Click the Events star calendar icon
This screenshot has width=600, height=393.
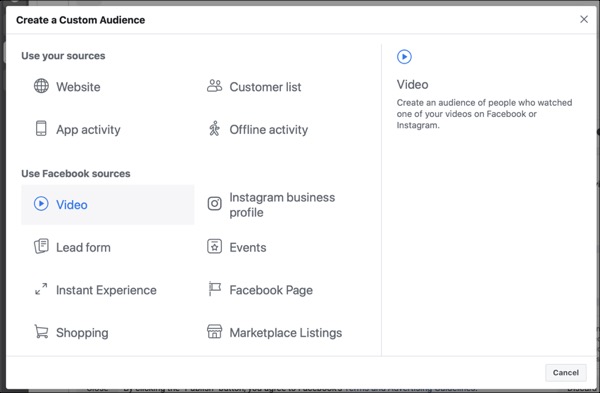[214, 246]
